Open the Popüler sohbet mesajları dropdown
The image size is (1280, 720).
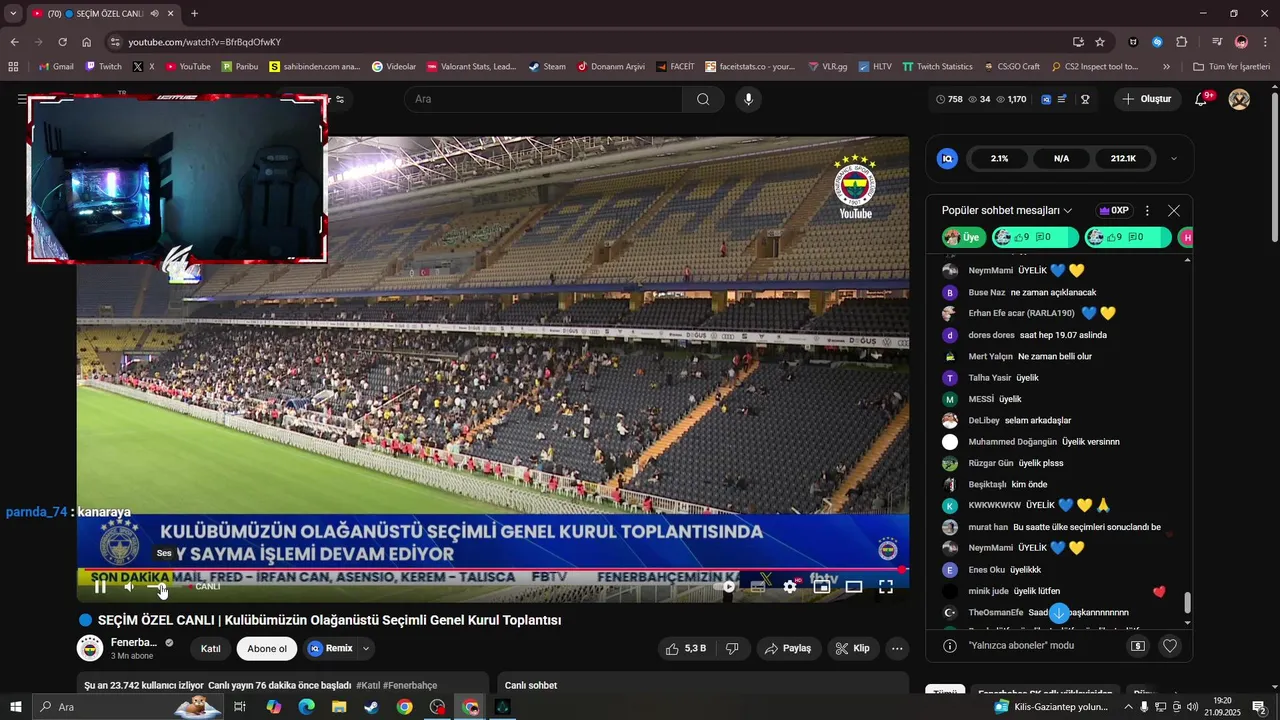[x=1007, y=211]
